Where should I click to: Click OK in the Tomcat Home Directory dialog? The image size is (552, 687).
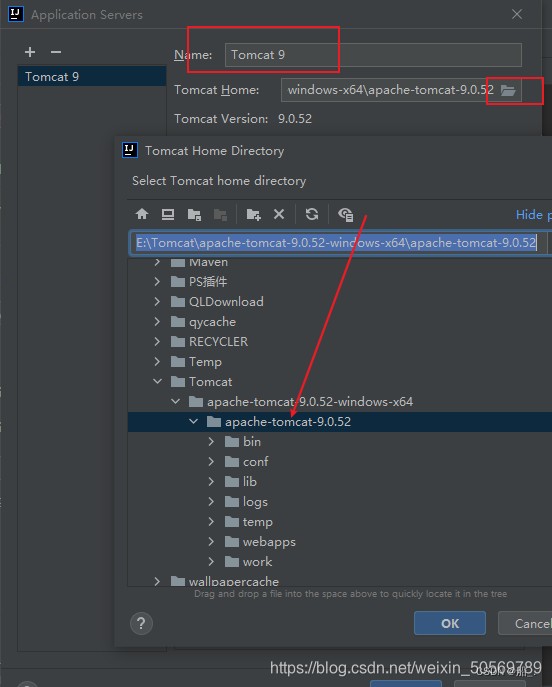coord(450,623)
